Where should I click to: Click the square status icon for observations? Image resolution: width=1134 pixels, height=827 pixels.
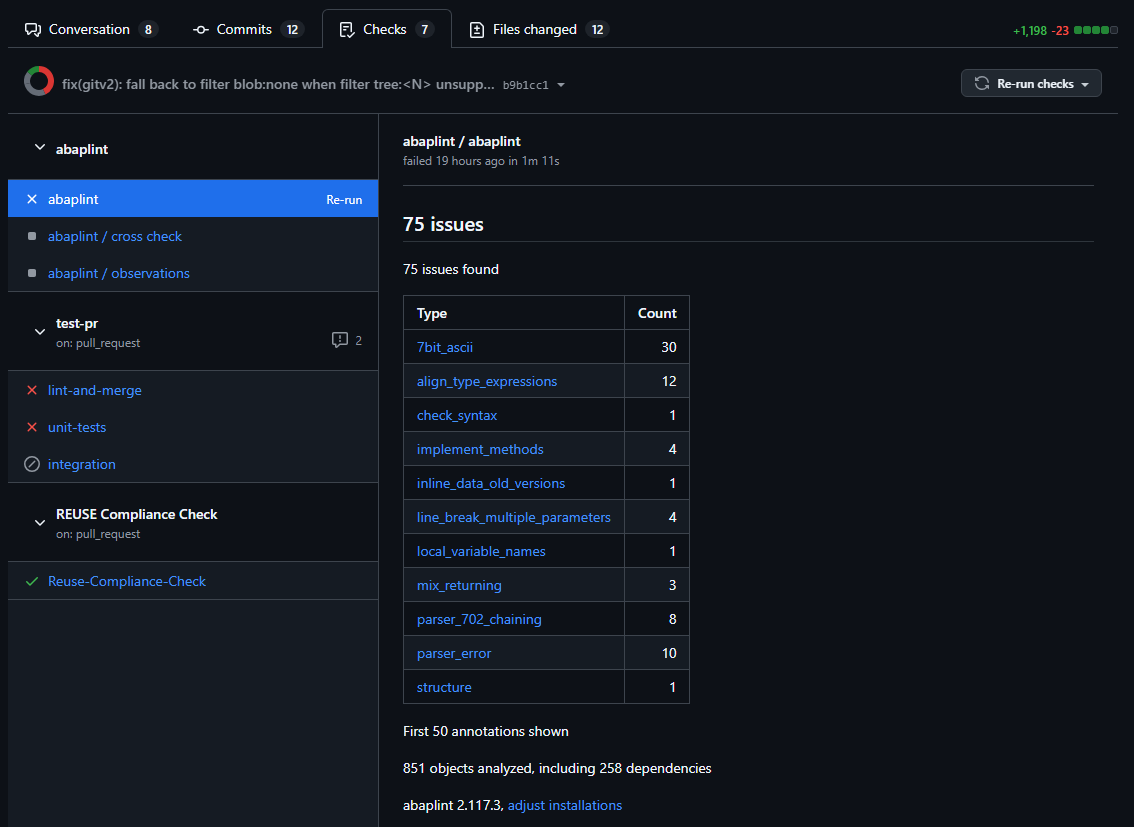(x=32, y=273)
